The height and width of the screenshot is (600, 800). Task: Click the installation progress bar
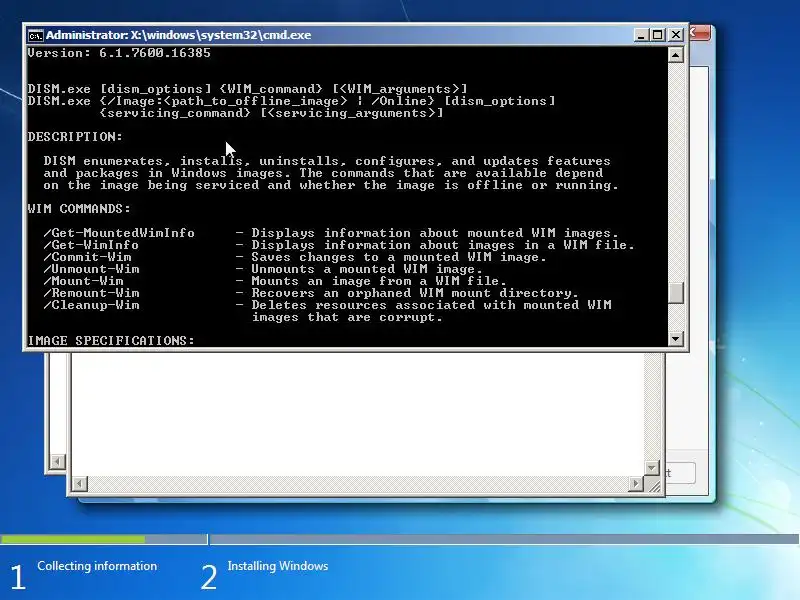click(400, 539)
